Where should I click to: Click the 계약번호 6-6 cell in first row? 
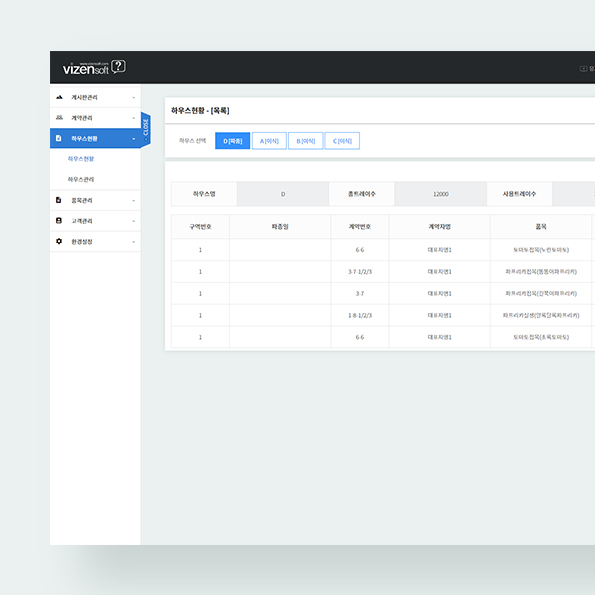coord(360,250)
